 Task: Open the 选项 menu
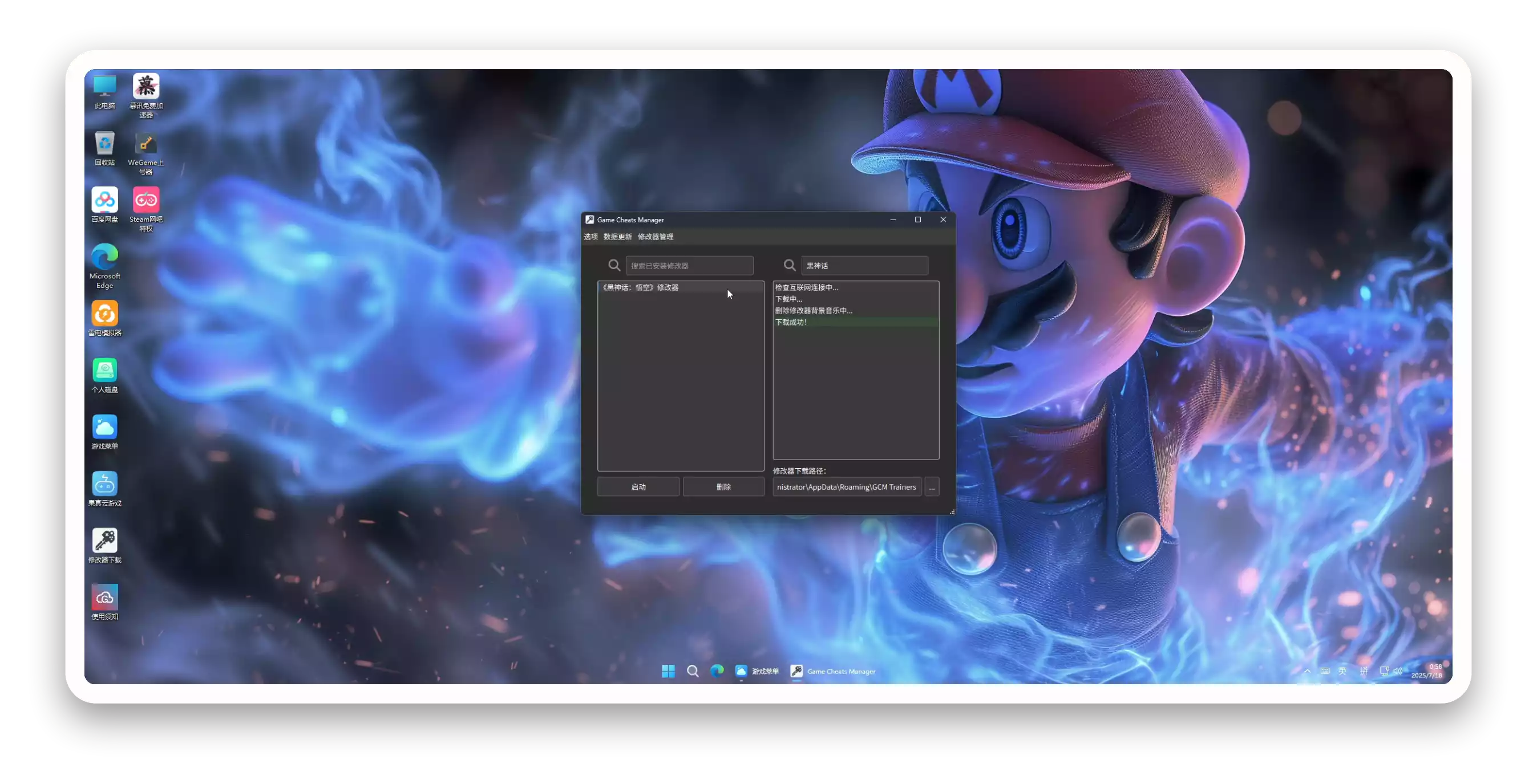point(590,237)
